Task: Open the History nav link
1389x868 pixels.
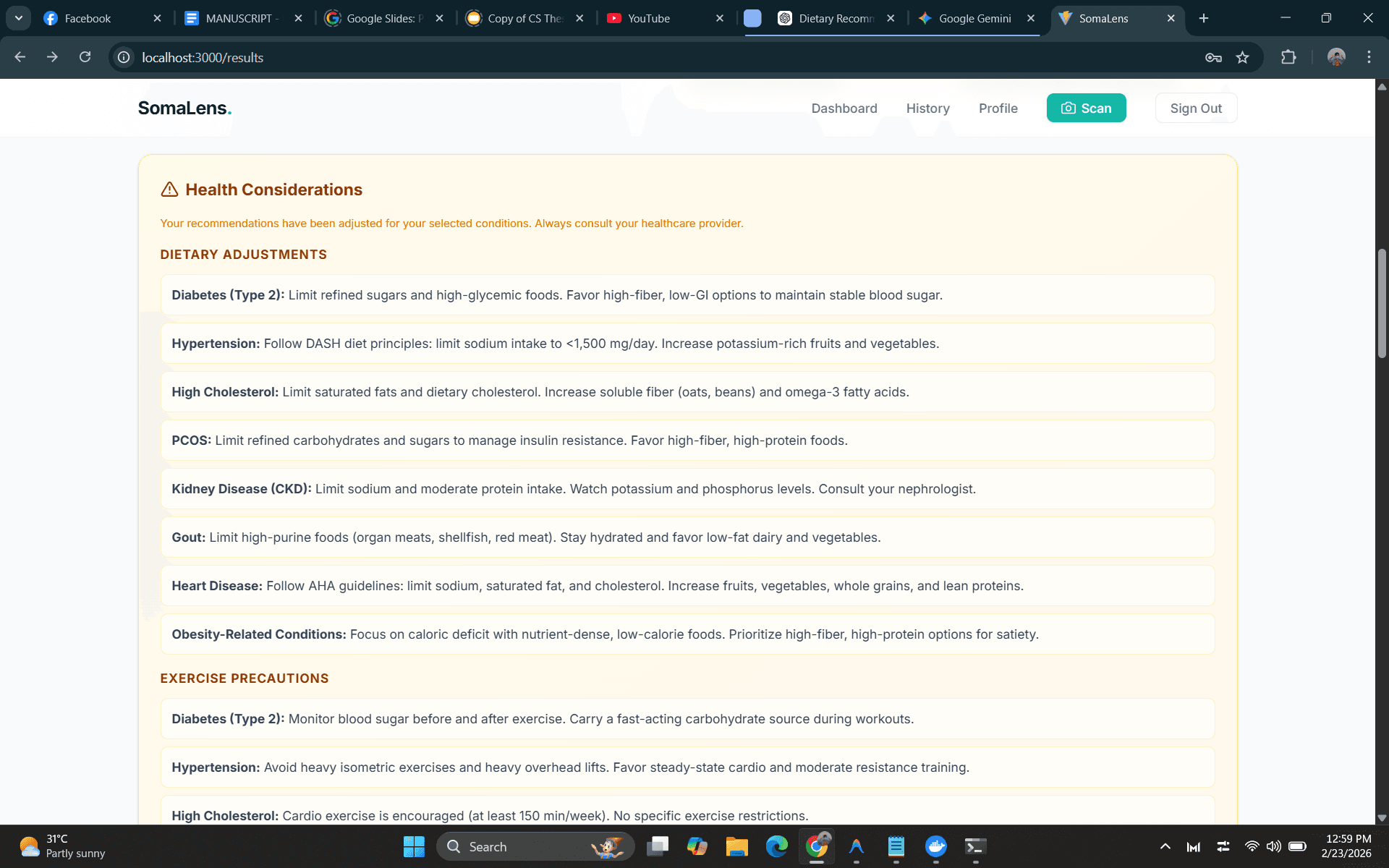Action: coord(927,108)
